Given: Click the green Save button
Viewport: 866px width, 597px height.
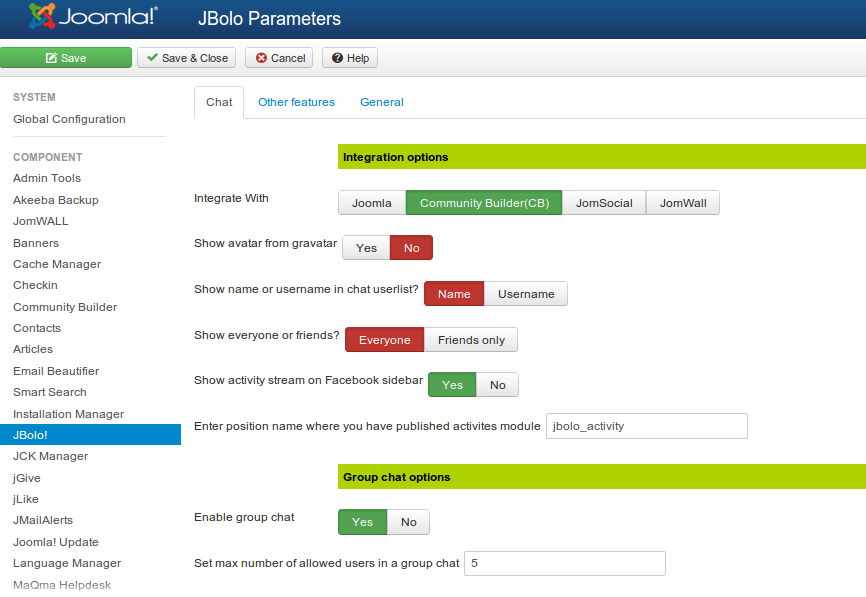Looking at the screenshot, I should 66,58.
